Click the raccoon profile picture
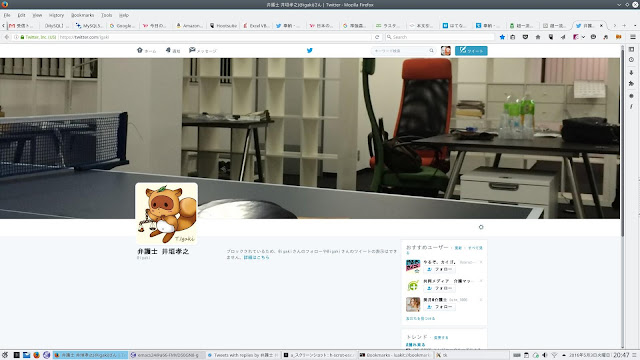Screen dimensions: 640x360 tap(167, 213)
